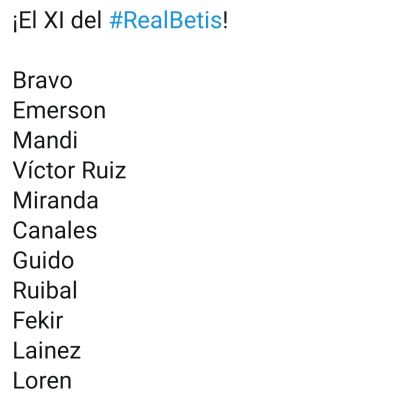Select the Guido text line
Screen dimensions: 399x400
click(43, 261)
